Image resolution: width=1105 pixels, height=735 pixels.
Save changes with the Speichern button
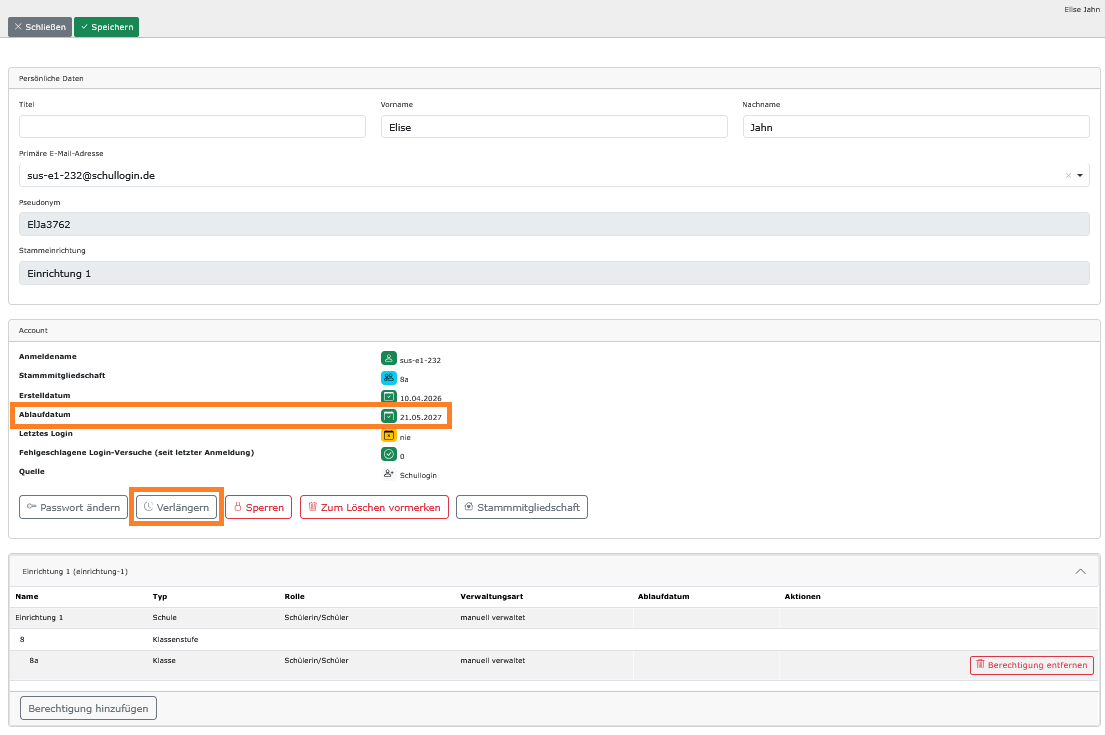point(106,27)
